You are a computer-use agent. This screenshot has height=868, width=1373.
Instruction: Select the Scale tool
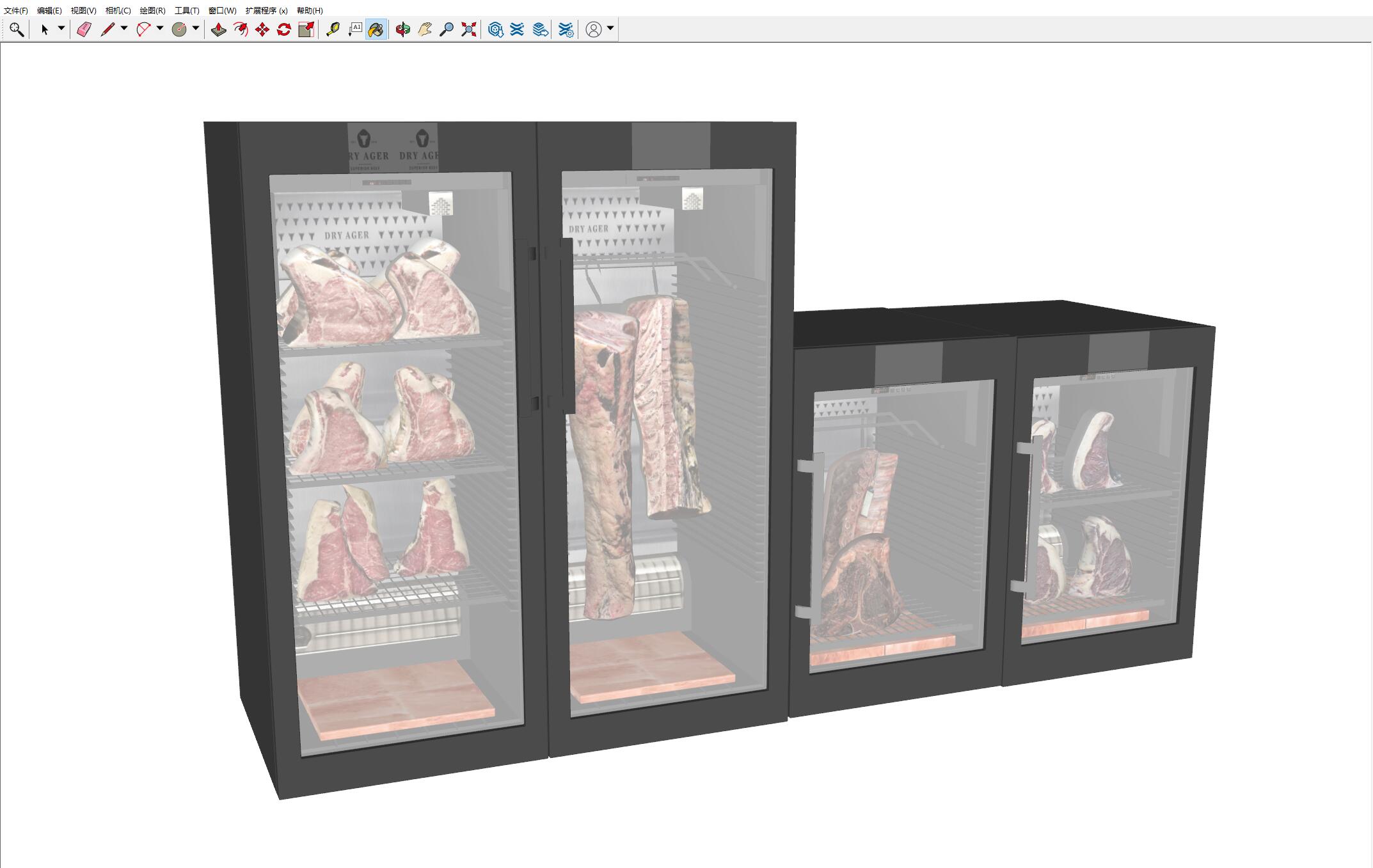(306, 29)
